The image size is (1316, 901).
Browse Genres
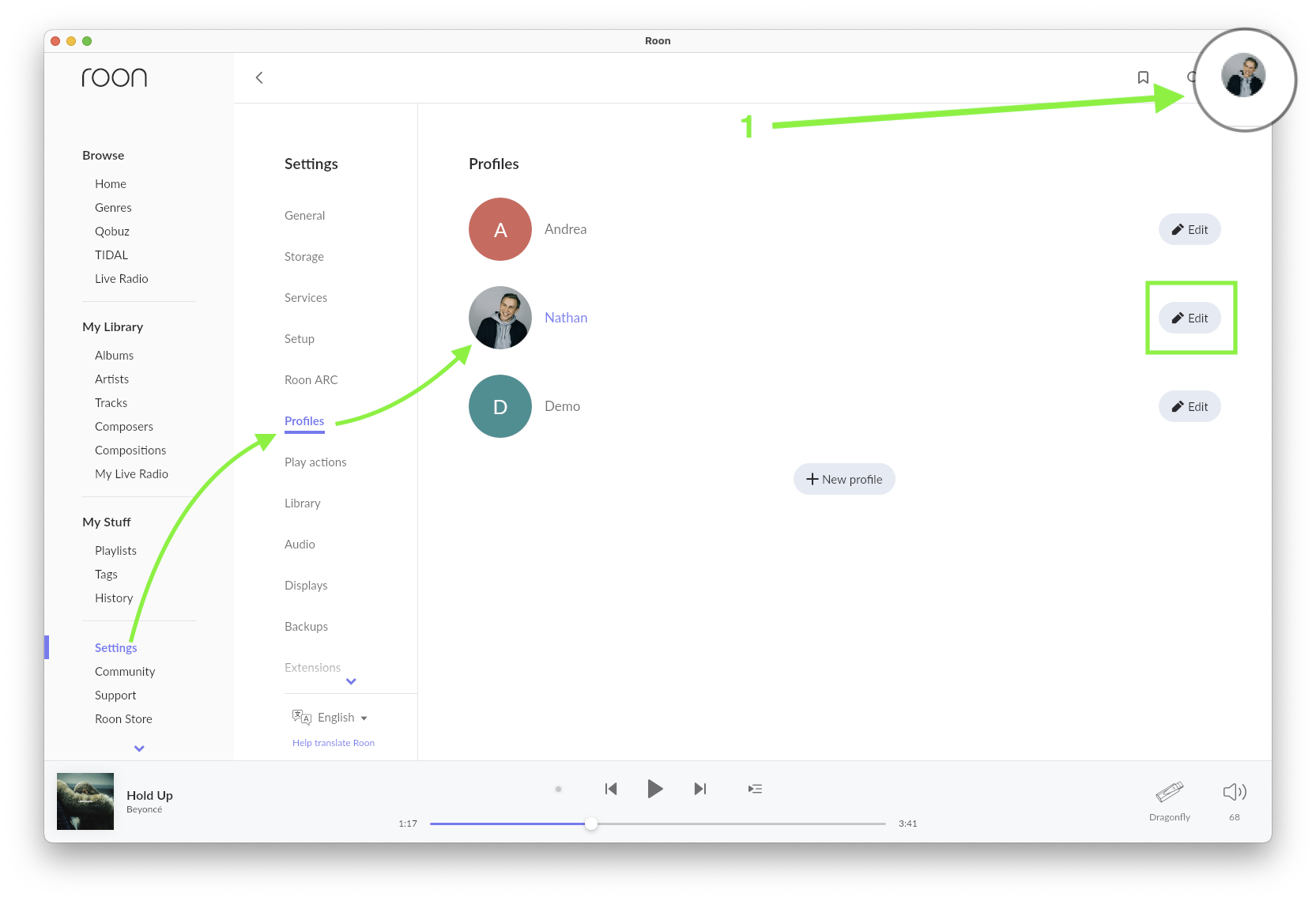click(113, 208)
